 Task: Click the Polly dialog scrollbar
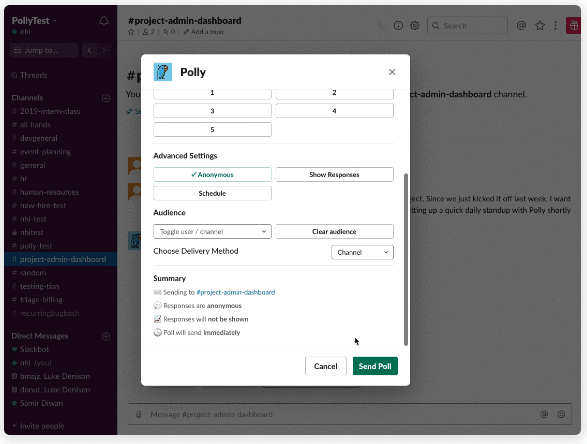tap(406, 259)
